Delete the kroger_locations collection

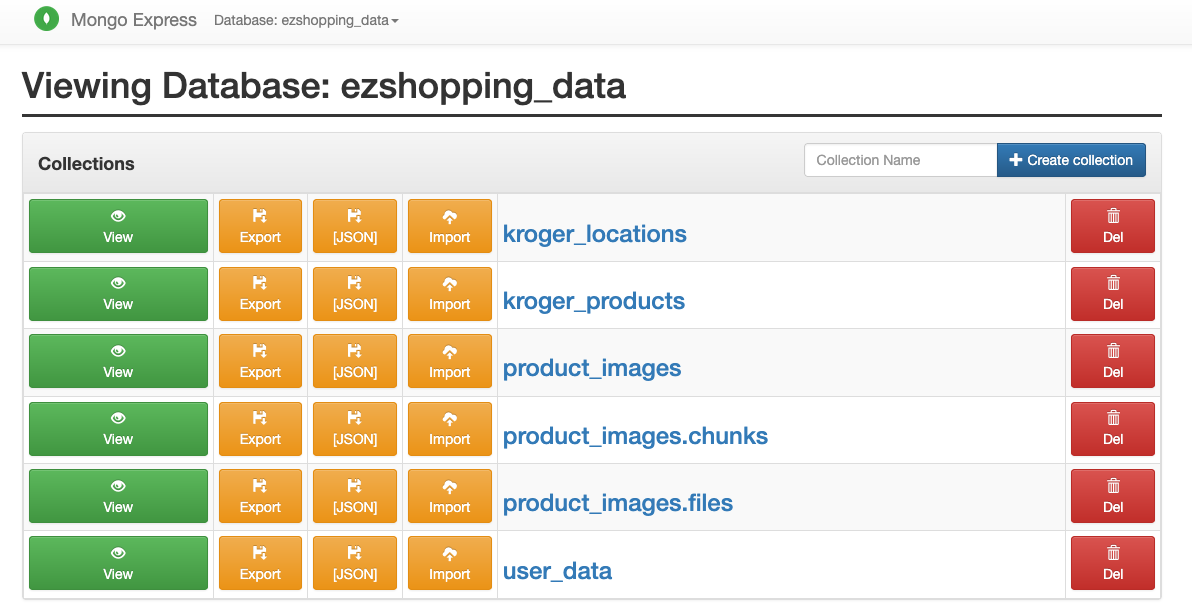pos(1113,226)
